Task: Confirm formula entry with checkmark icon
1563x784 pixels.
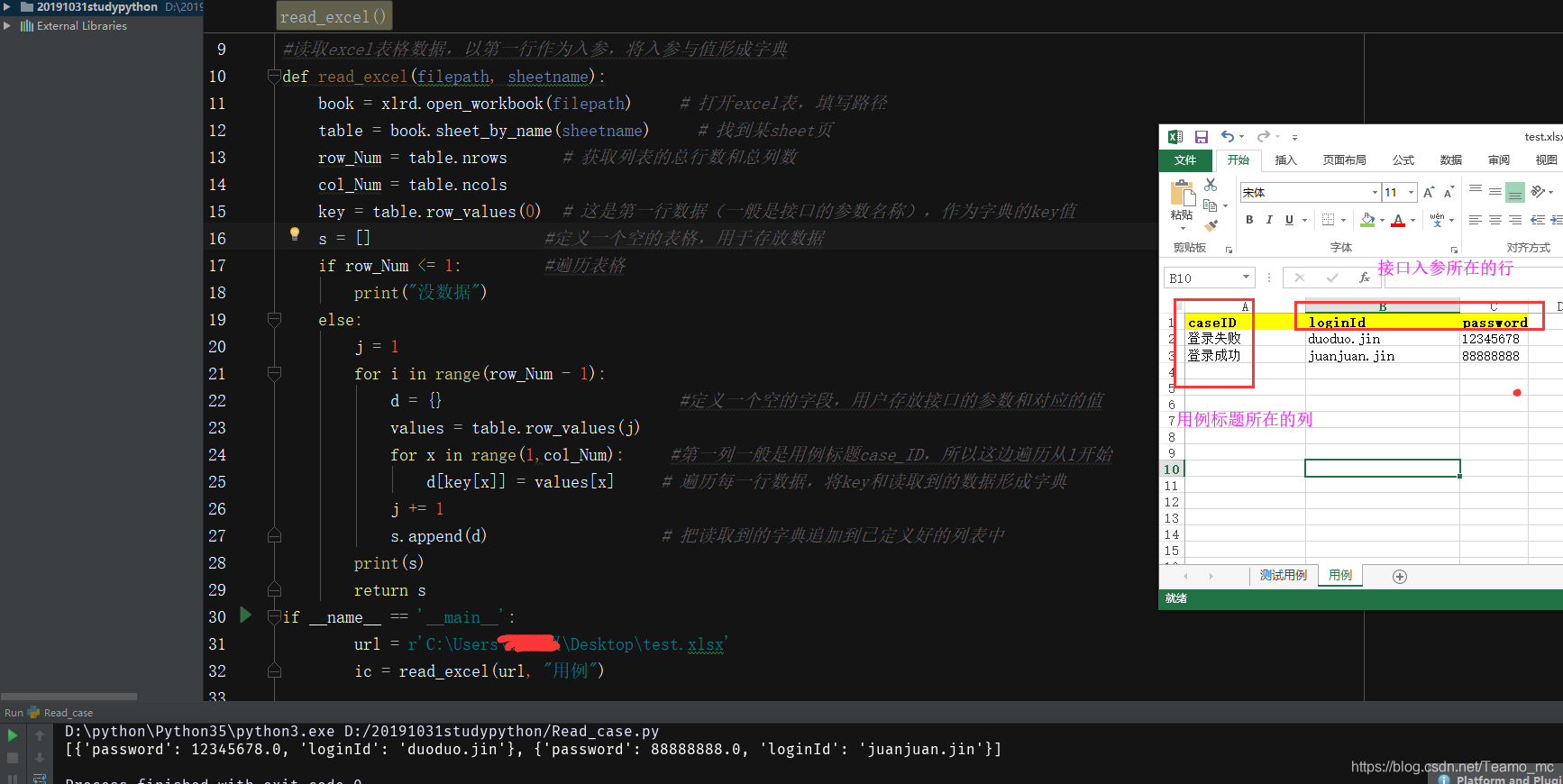Action: coord(1332,278)
